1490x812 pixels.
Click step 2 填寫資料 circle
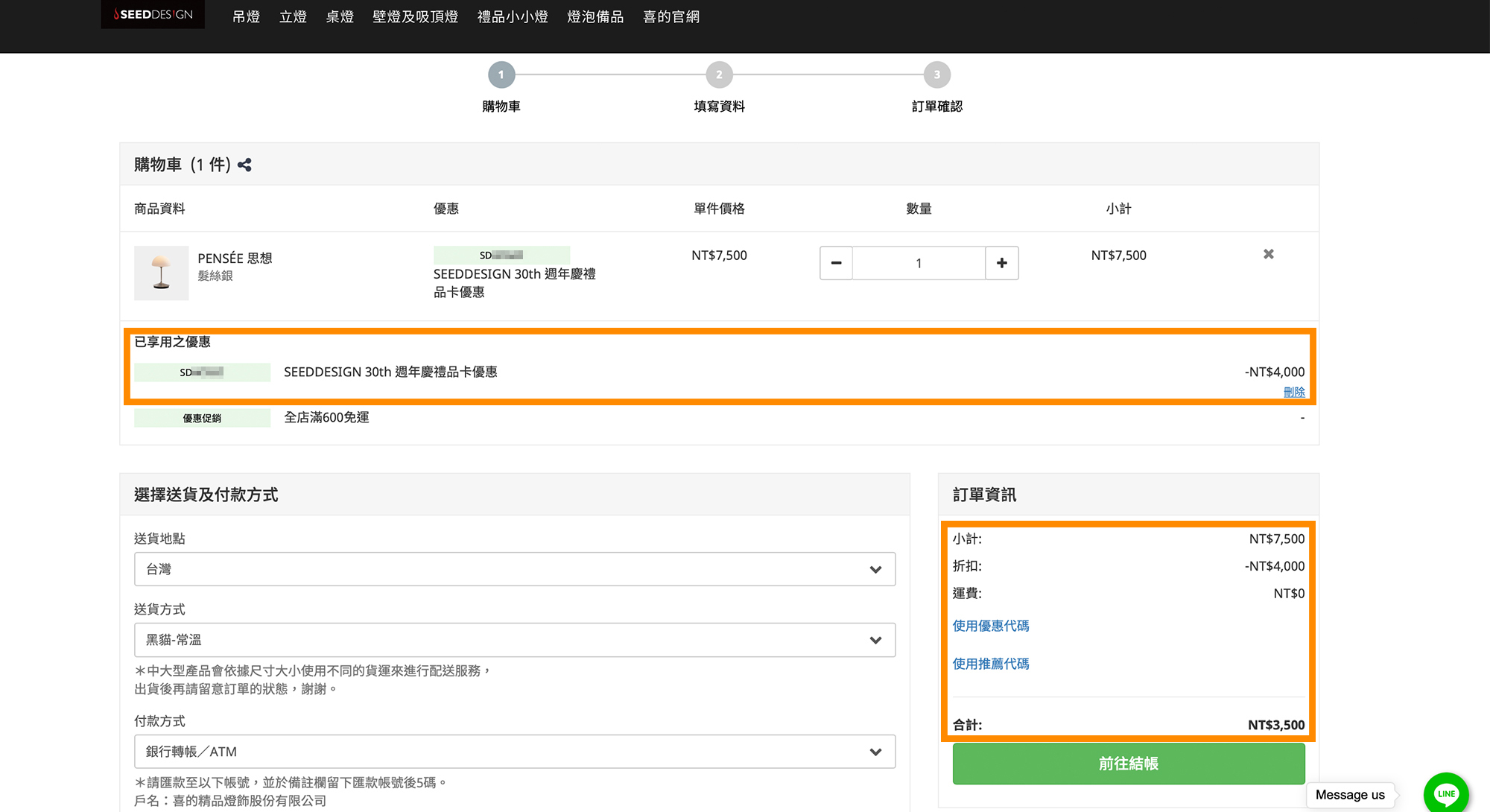[x=719, y=74]
